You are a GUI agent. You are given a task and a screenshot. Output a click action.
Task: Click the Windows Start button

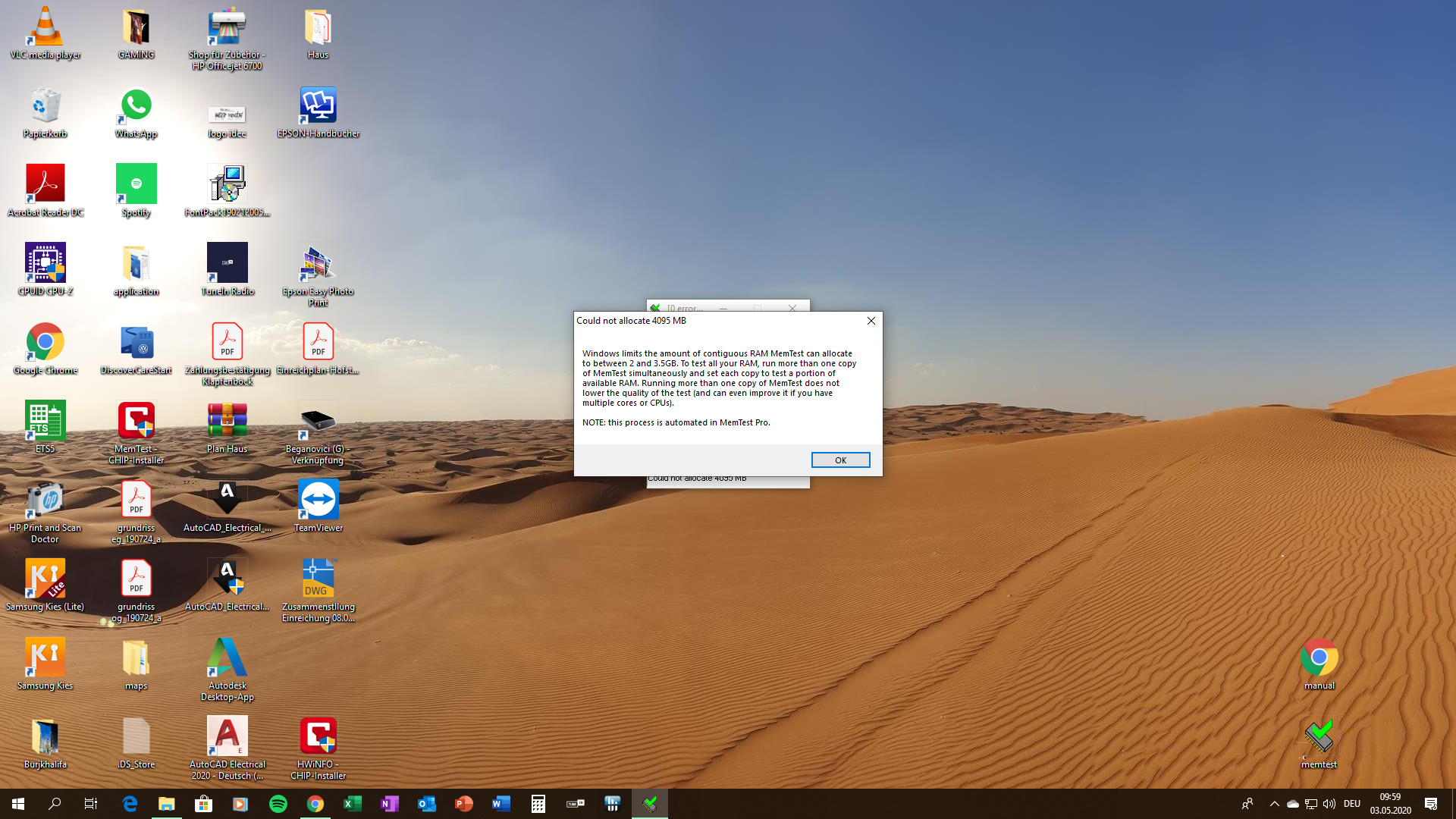click(x=18, y=804)
